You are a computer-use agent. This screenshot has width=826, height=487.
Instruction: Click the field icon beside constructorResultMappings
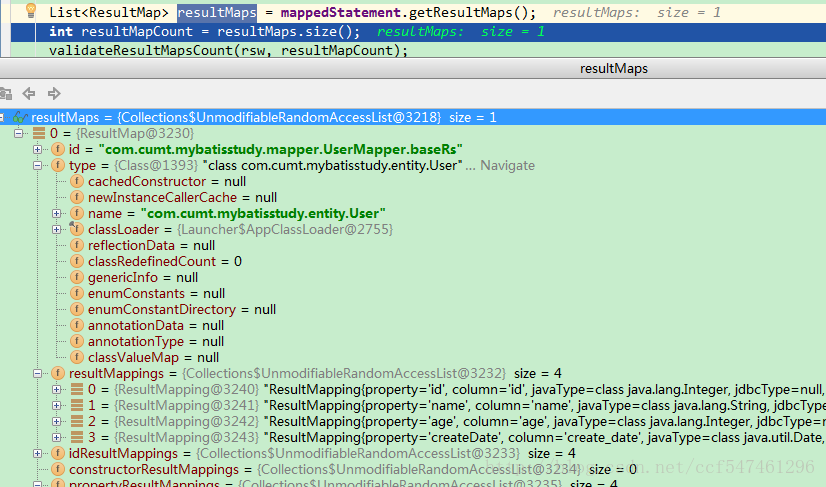click(58, 469)
